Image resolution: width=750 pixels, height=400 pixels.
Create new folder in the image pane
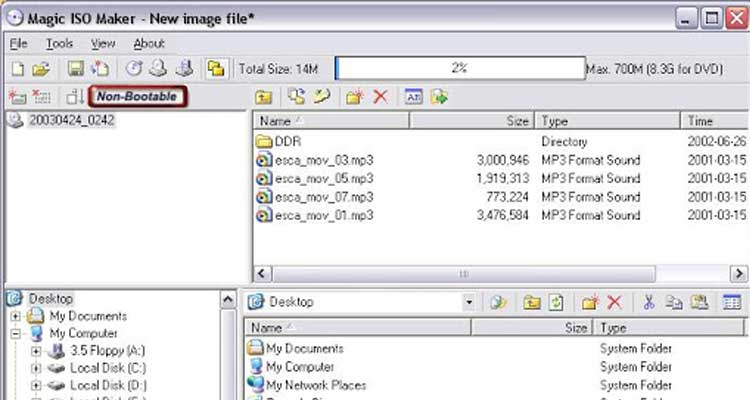click(x=354, y=97)
